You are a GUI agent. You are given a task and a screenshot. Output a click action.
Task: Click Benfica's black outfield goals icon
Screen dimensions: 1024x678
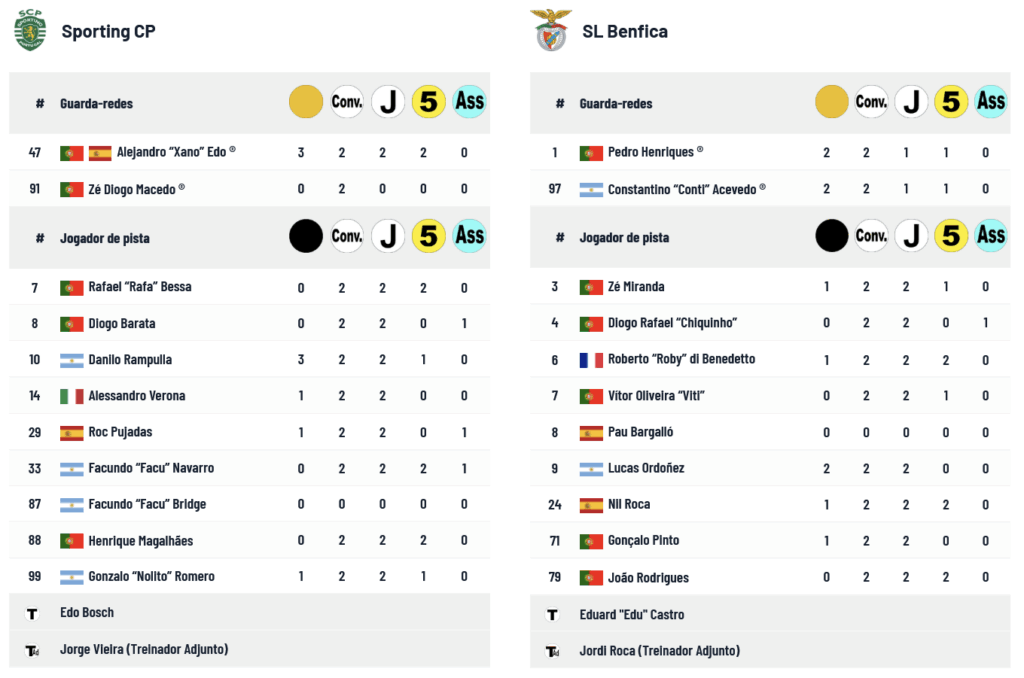point(832,236)
